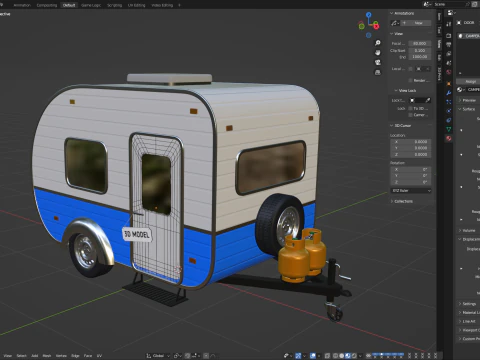The height and width of the screenshot is (360, 480).
Task: Open View Layer properties tab icon
Action: click(x=449, y=54)
